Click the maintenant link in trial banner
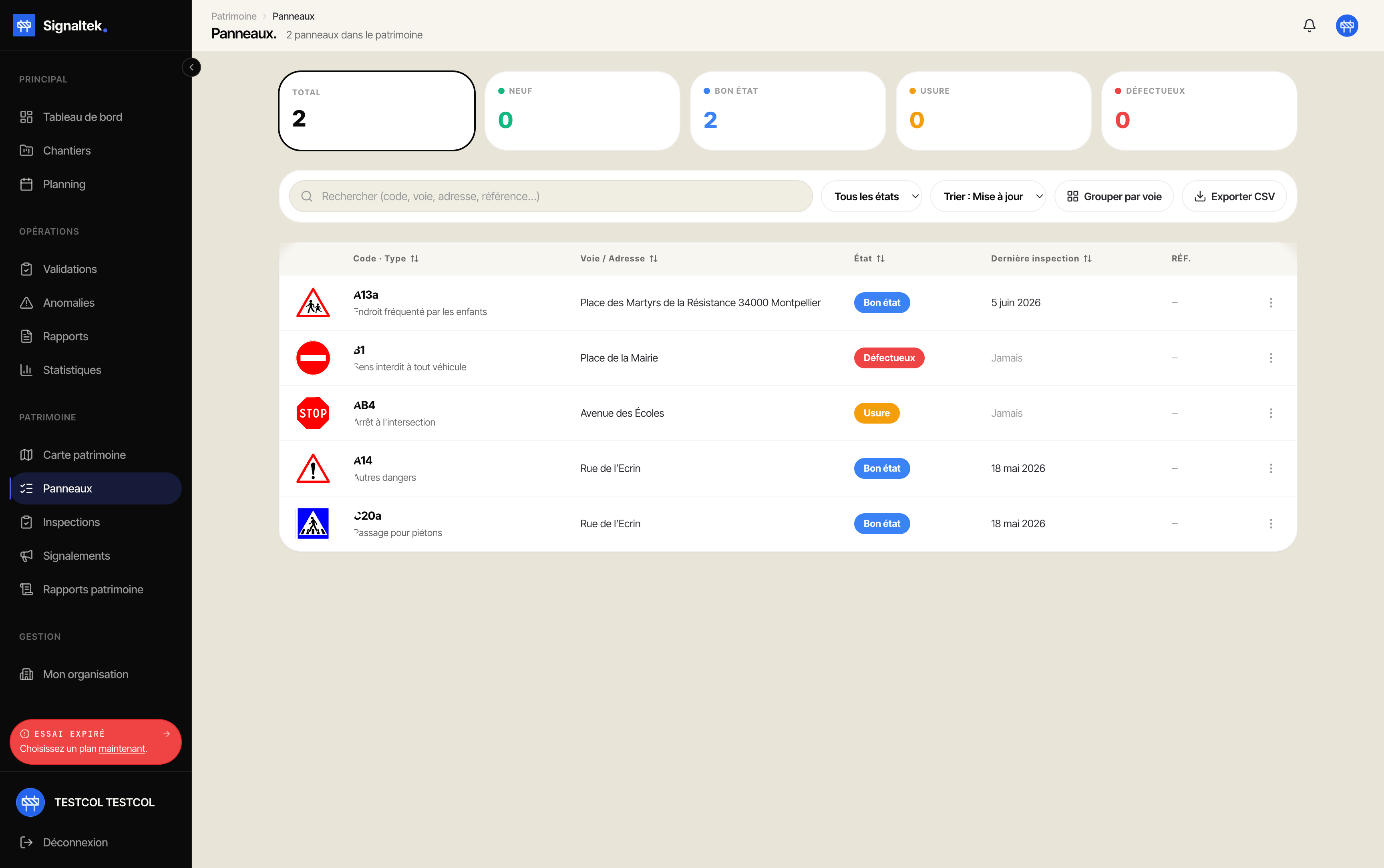The image size is (1384, 868). (122, 749)
